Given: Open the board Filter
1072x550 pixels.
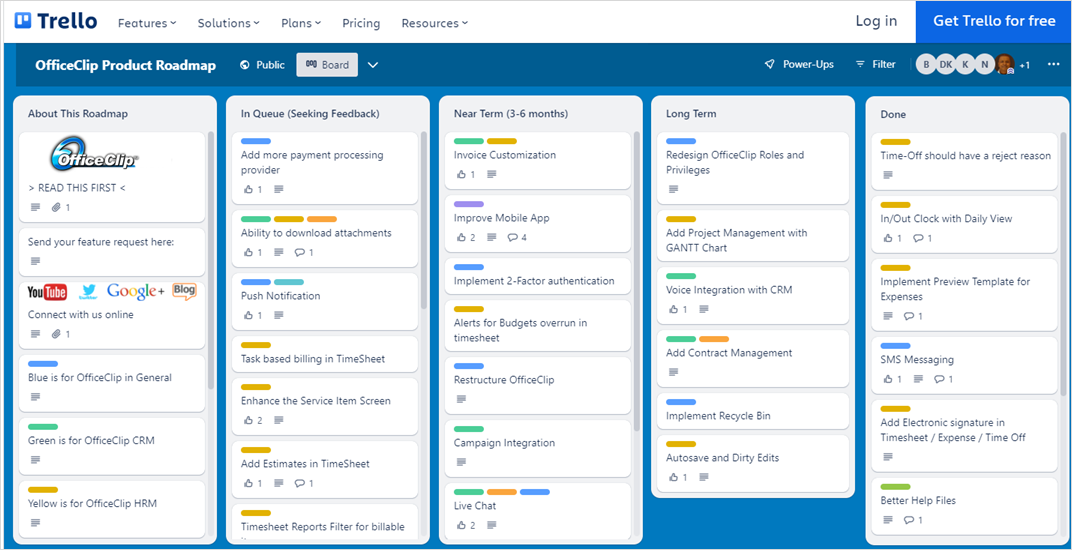Looking at the screenshot, I should 875,64.
